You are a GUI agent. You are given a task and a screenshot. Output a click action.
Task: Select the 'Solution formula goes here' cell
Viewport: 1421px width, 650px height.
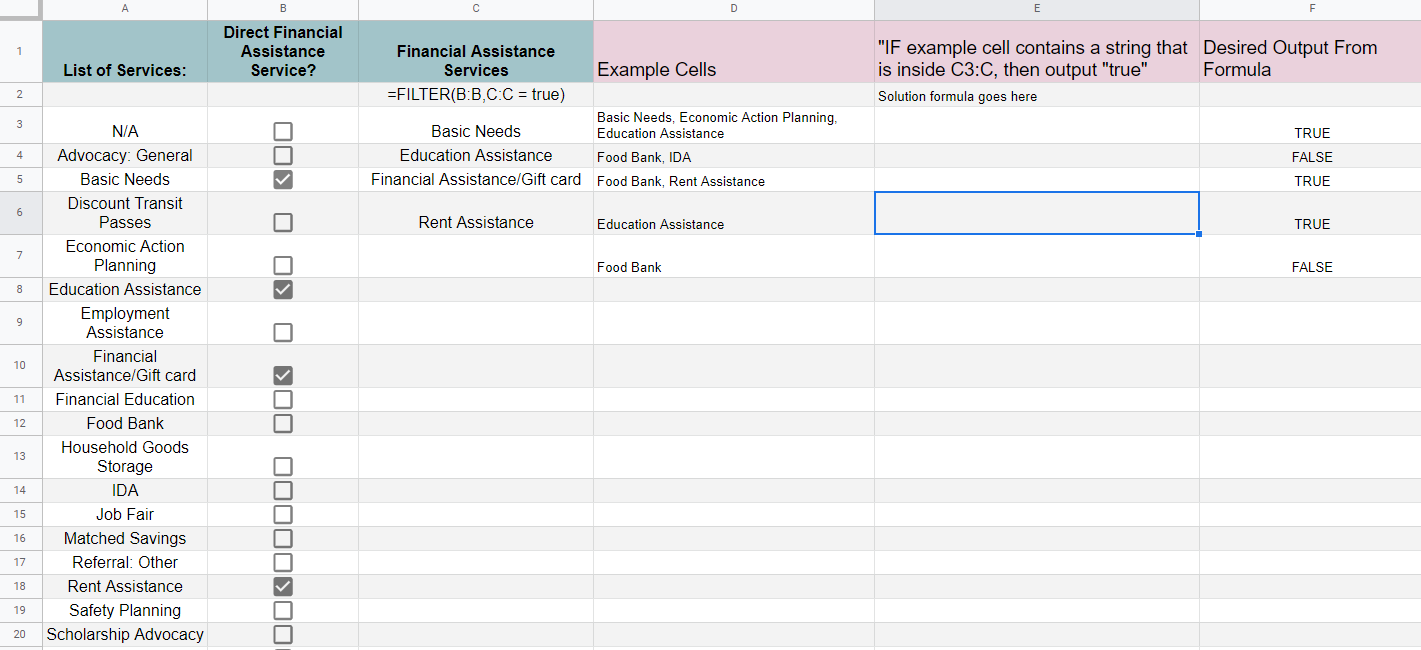[1037, 95]
